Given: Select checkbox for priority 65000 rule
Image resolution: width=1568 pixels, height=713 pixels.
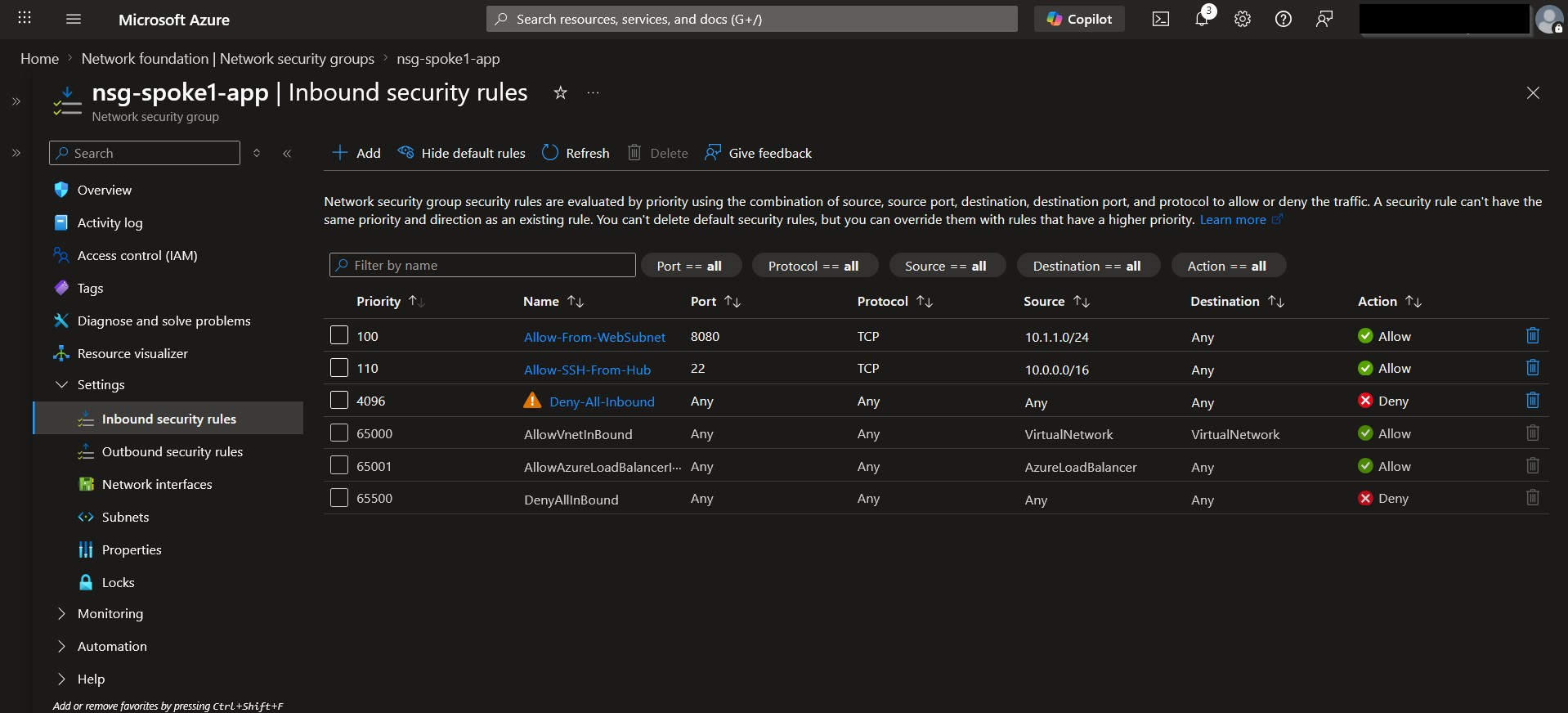Looking at the screenshot, I should pyautogui.click(x=339, y=433).
